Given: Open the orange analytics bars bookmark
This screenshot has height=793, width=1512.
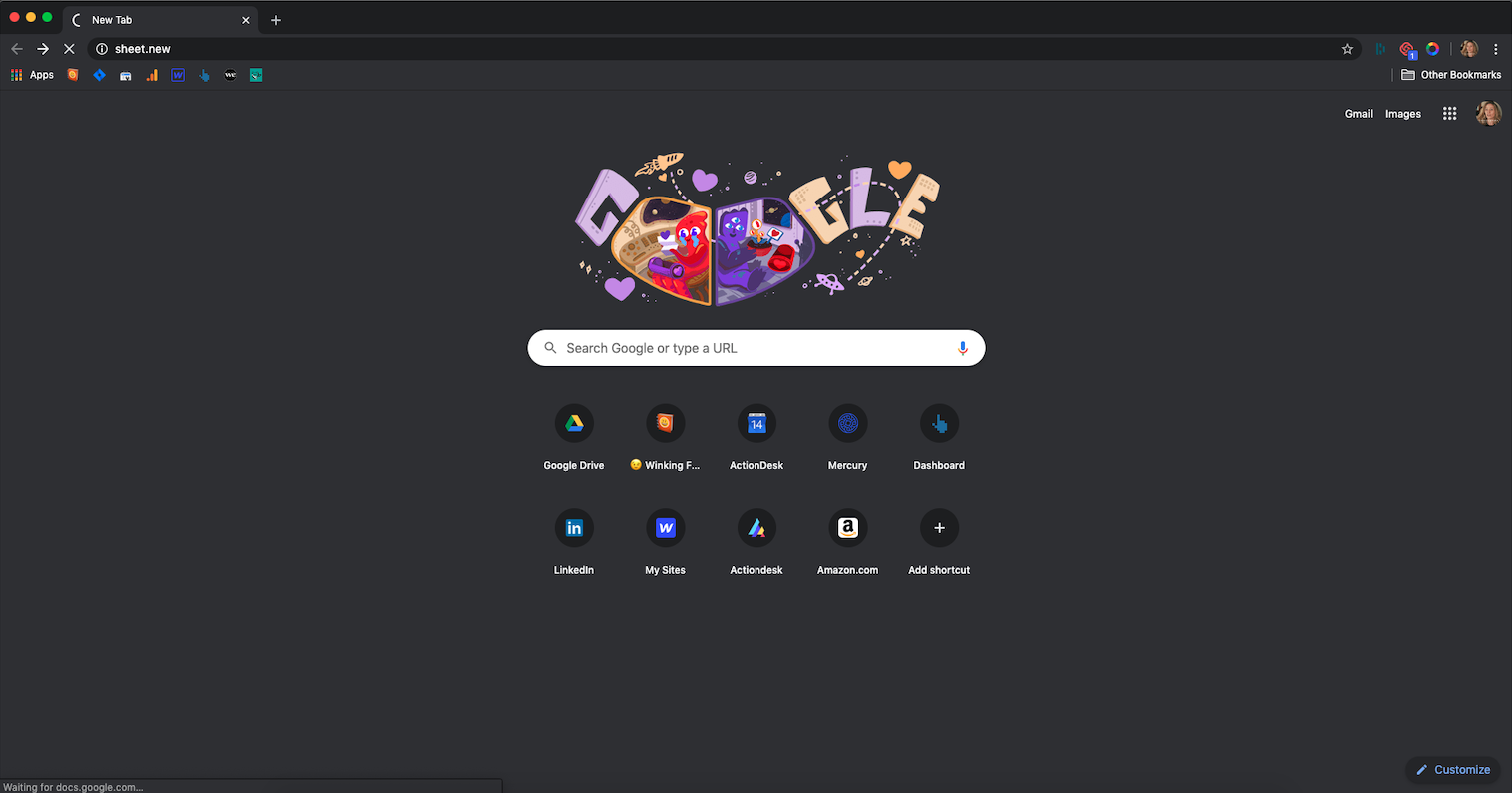Looking at the screenshot, I should [152, 75].
